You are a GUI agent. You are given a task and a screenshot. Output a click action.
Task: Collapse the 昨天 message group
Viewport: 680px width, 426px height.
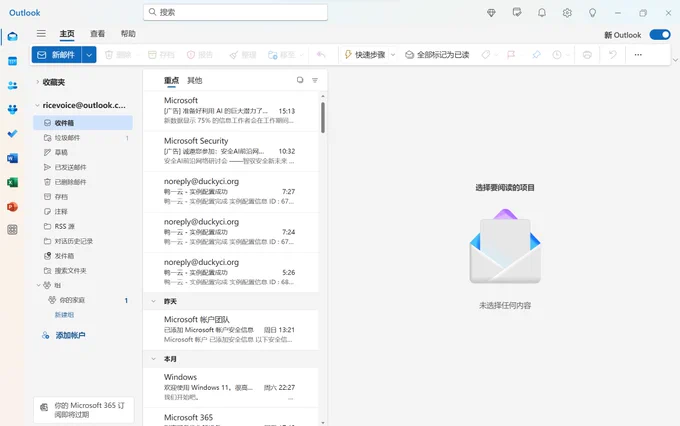pyautogui.click(x=154, y=301)
